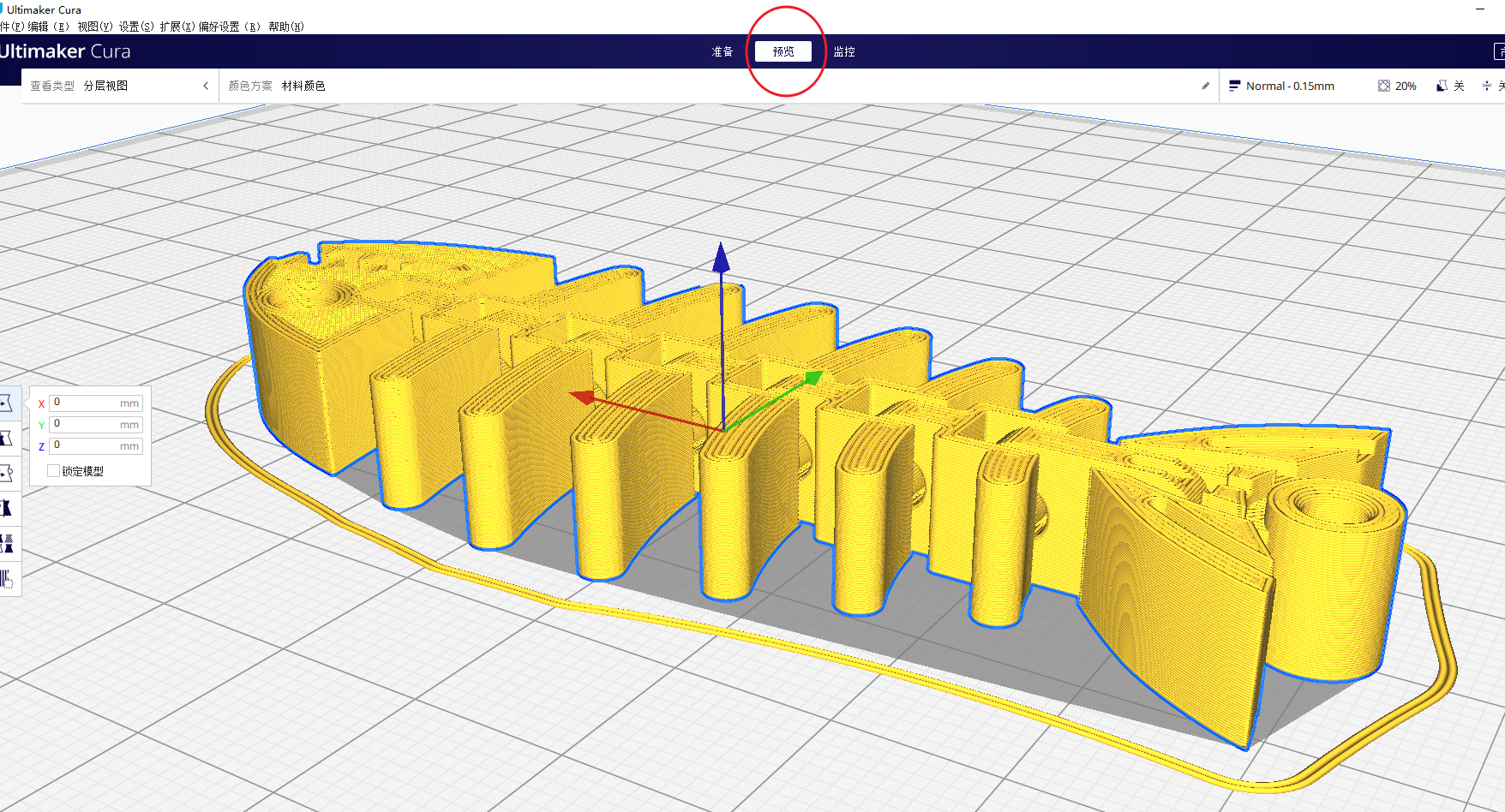Click the Y position input field
The image size is (1505, 812).
(x=96, y=424)
